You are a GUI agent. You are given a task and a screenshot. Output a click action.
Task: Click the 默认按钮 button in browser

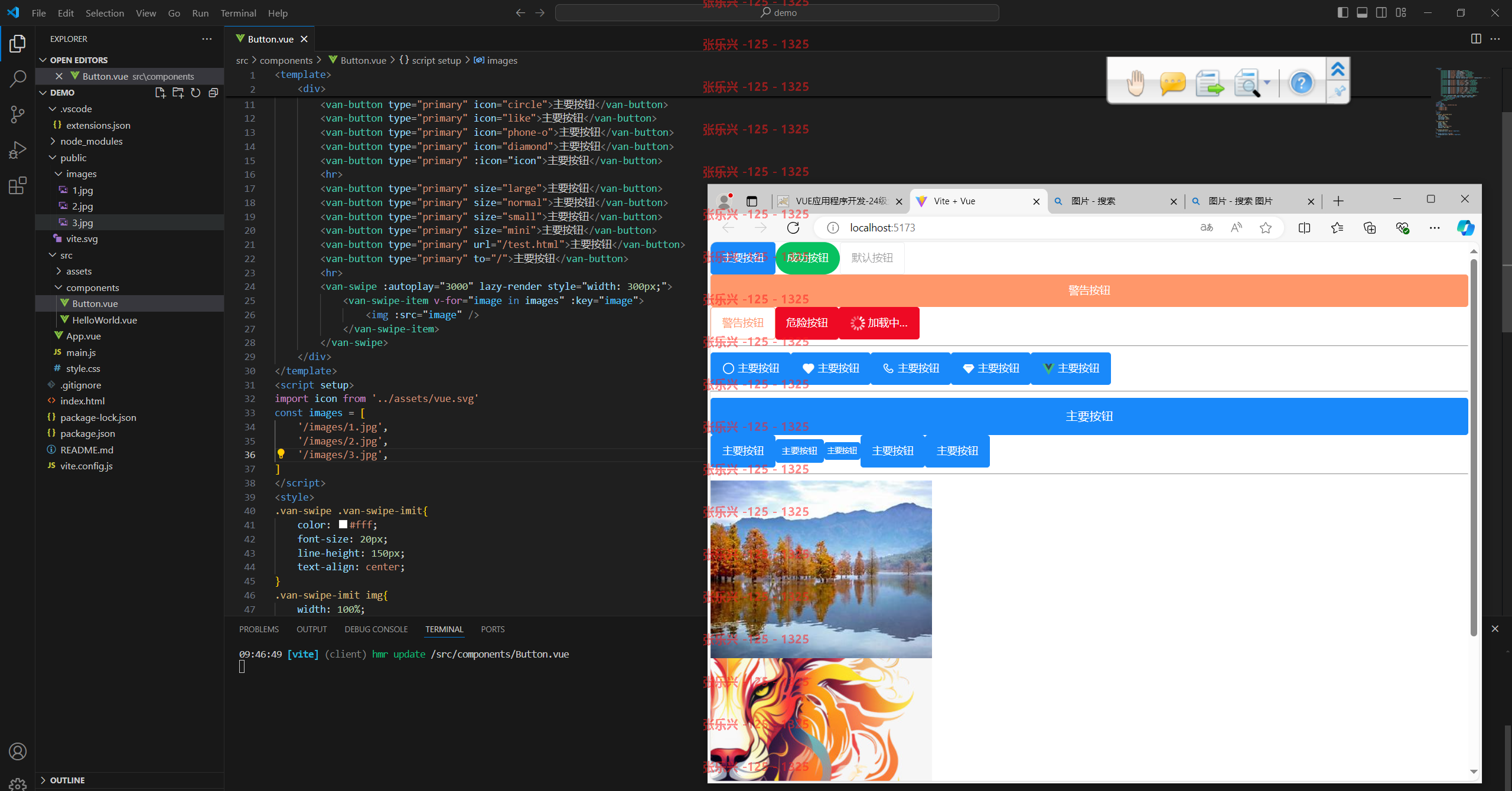(872, 258)
